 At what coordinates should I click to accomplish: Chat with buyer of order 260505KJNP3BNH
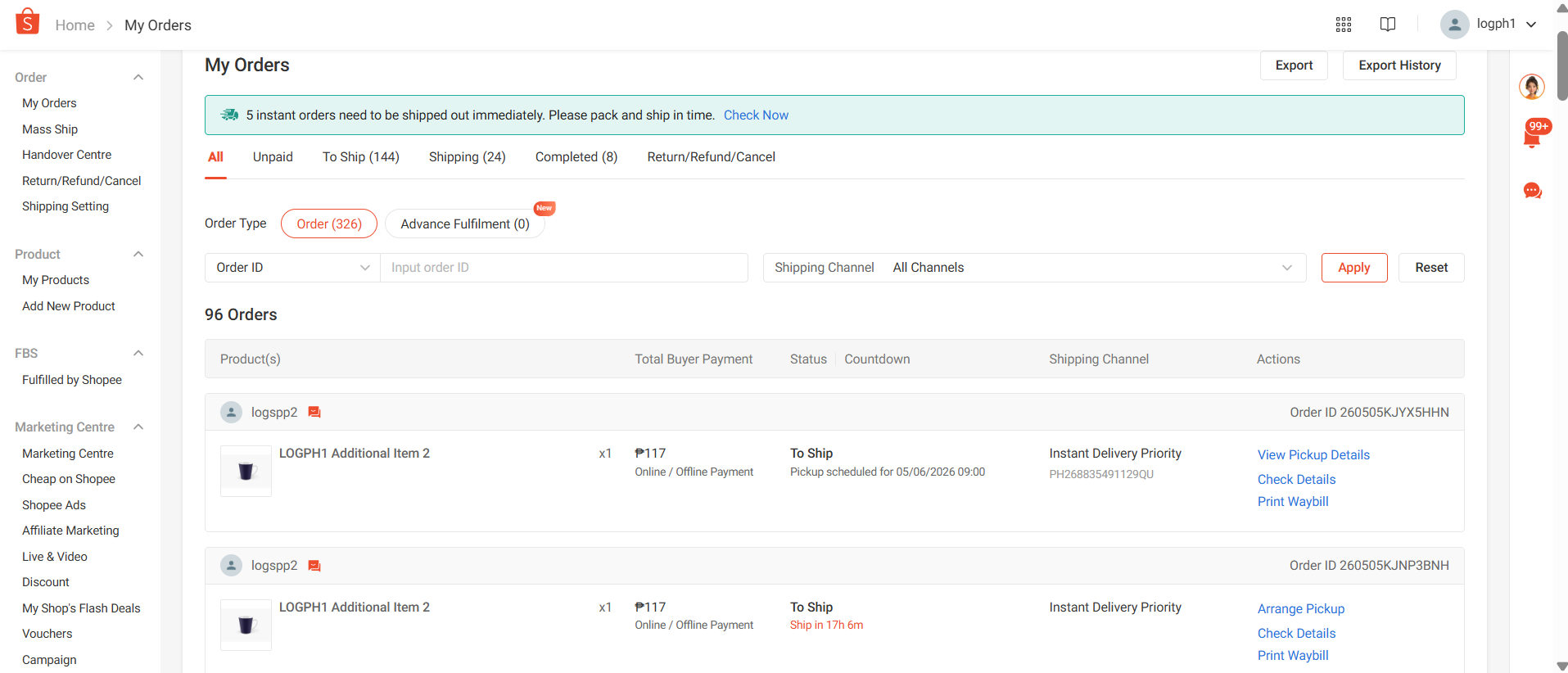[x=314, y=566]
